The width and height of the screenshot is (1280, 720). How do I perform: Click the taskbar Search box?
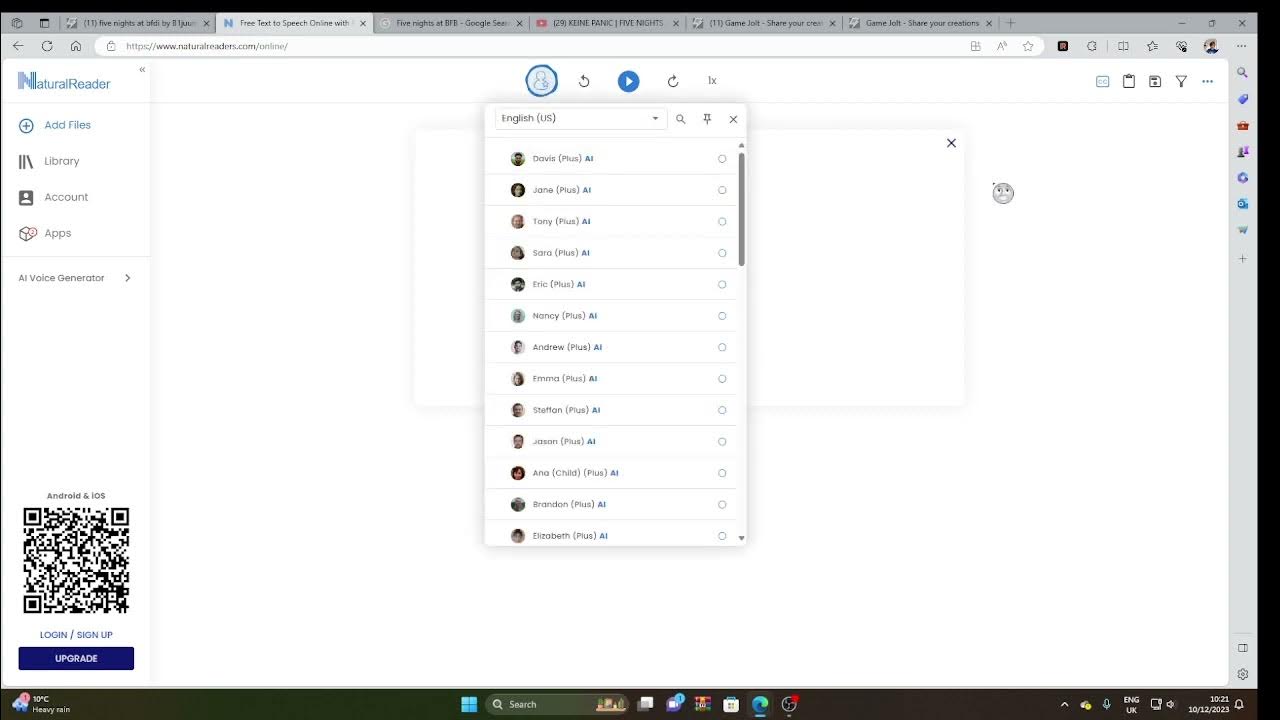(x=557, y=704)
